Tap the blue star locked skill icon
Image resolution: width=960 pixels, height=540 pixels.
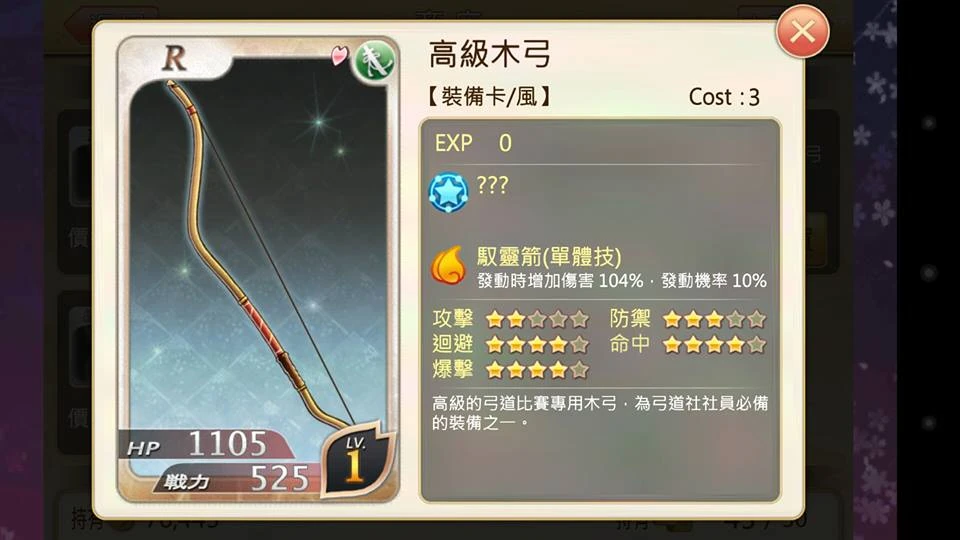click(448, 192)
